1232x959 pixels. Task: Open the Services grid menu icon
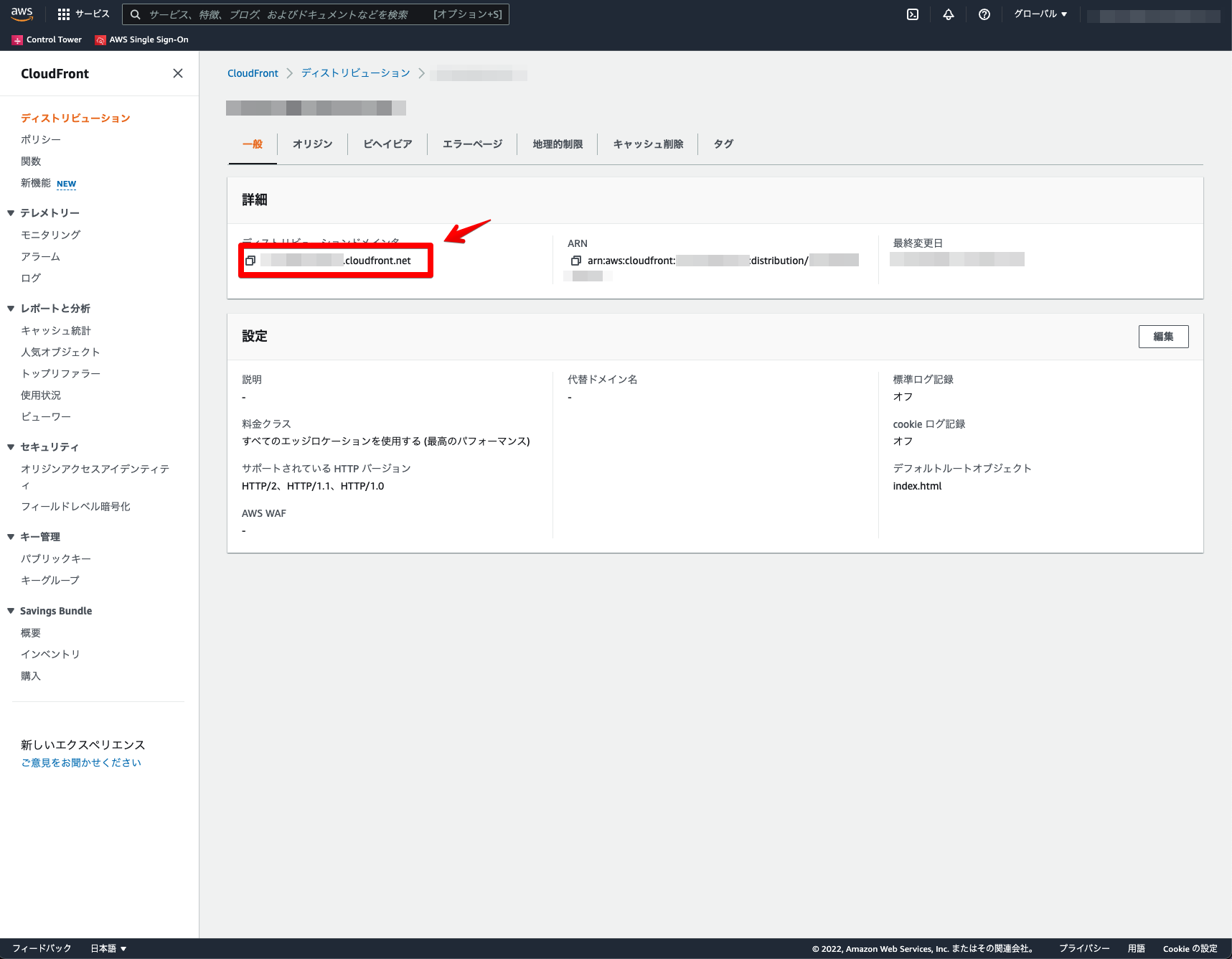pyautogui.click(x=64, y=14)
